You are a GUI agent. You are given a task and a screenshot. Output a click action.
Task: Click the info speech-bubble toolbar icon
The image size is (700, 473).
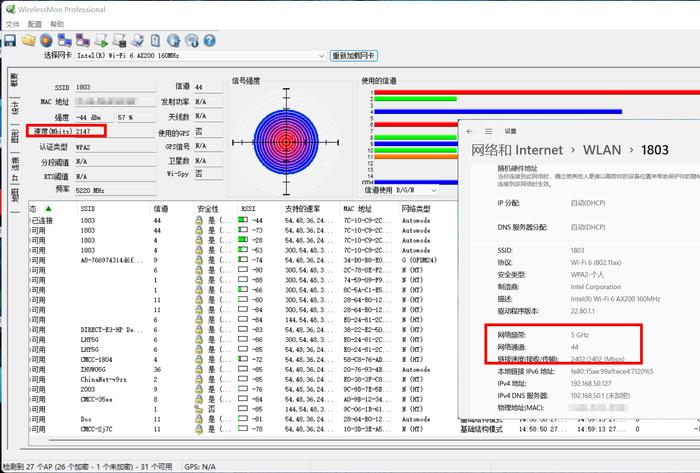[x=192, y=41]
